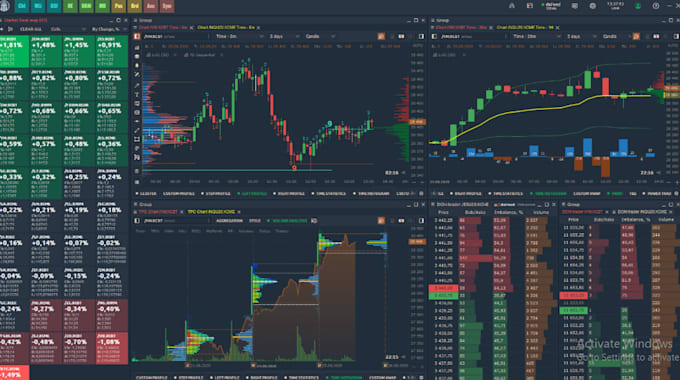Click orange current price label on 5m chart

[x=417, y=122]
